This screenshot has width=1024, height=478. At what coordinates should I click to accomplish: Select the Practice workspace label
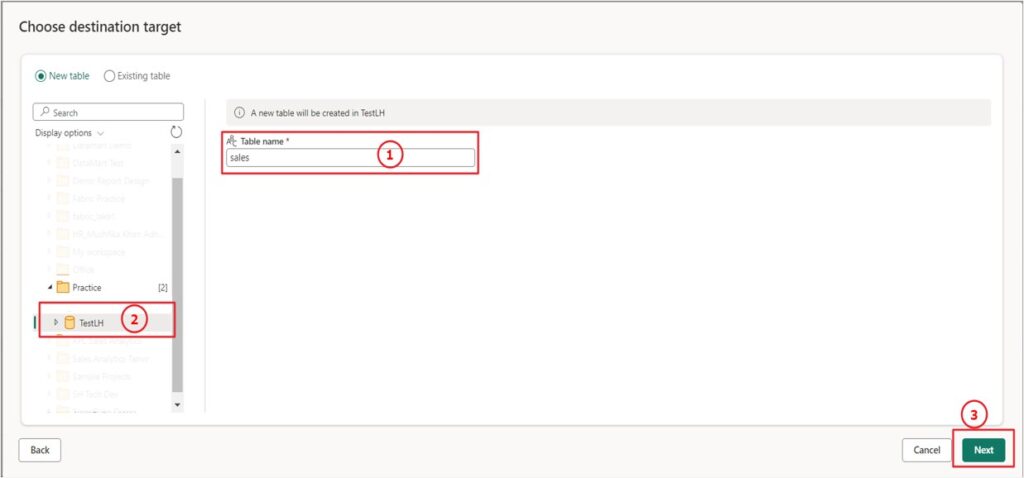point(87,287)
